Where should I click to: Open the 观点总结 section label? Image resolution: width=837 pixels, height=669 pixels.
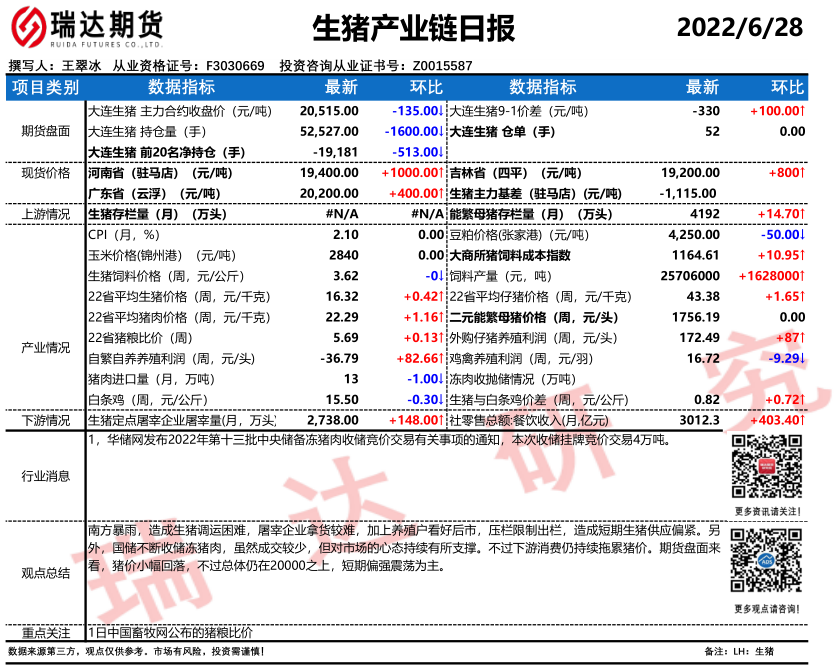[45, 572]
